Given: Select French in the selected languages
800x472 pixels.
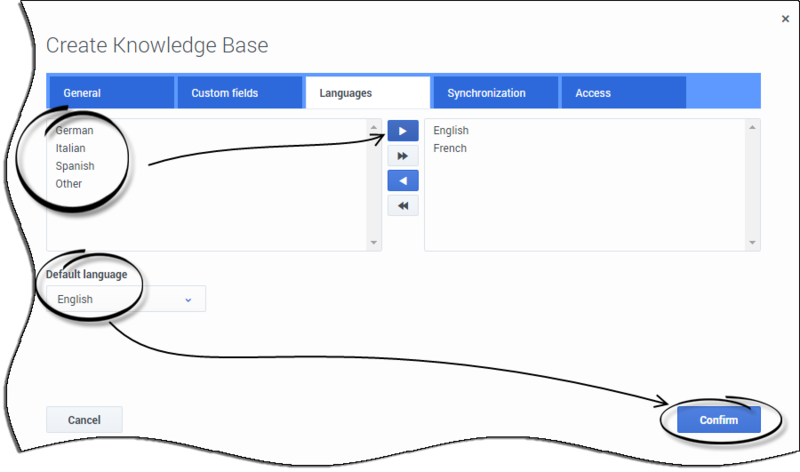Looking at the screenshot, I should click(450, 148).
